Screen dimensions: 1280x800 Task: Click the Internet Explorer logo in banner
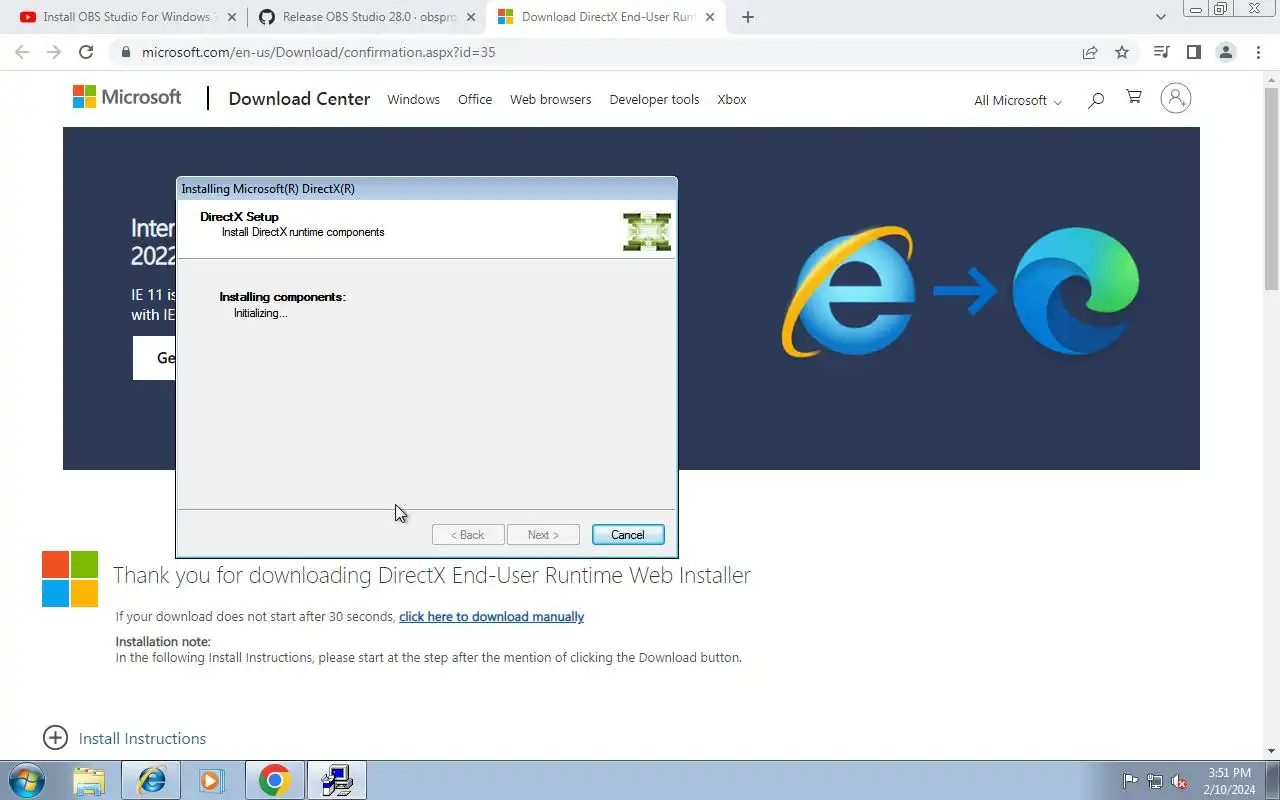(848, 291)
